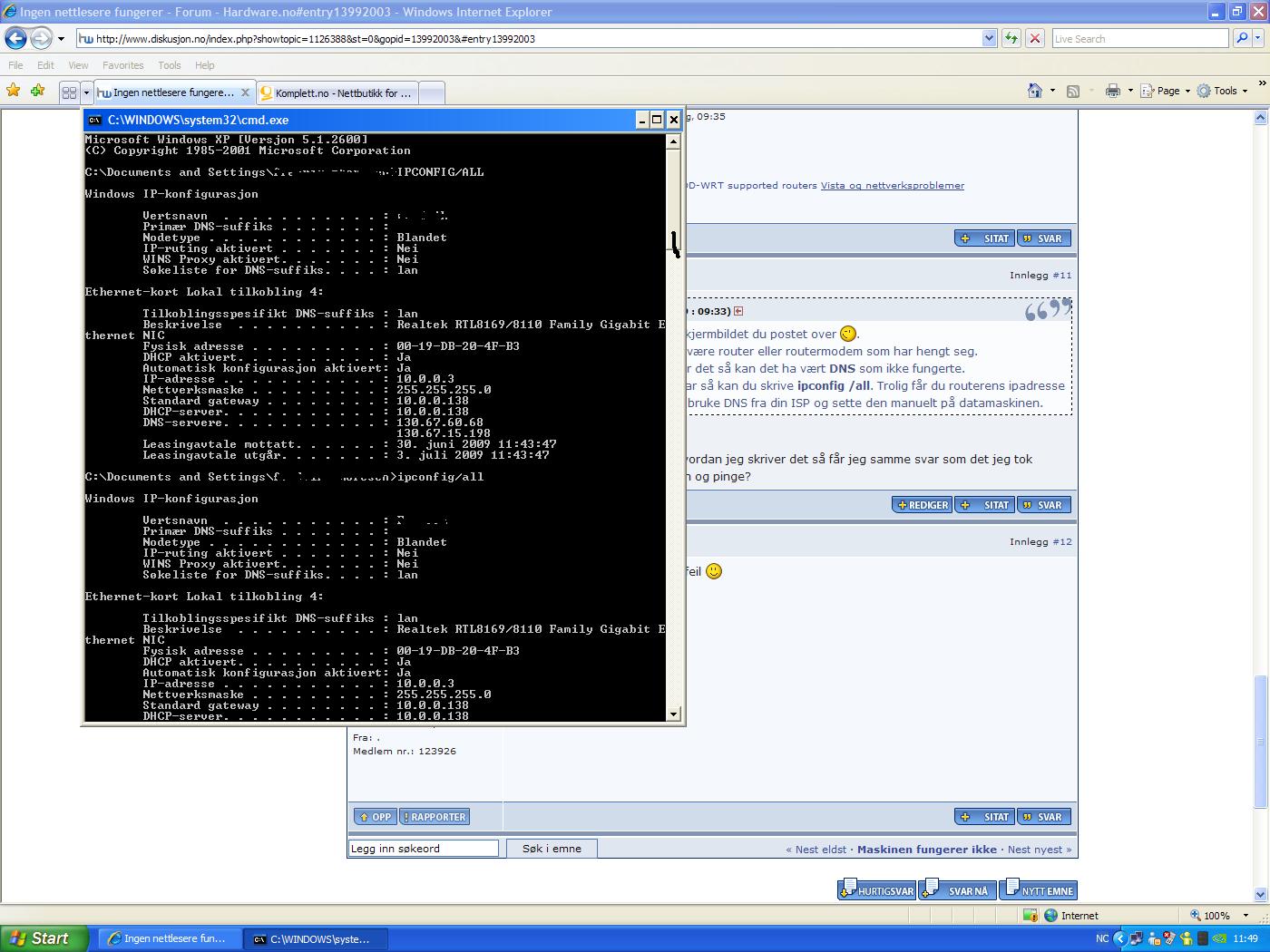Refresh the page with the green arrows icon
This screenshot has width=1270, height=952.
[x=1011, y=39]
